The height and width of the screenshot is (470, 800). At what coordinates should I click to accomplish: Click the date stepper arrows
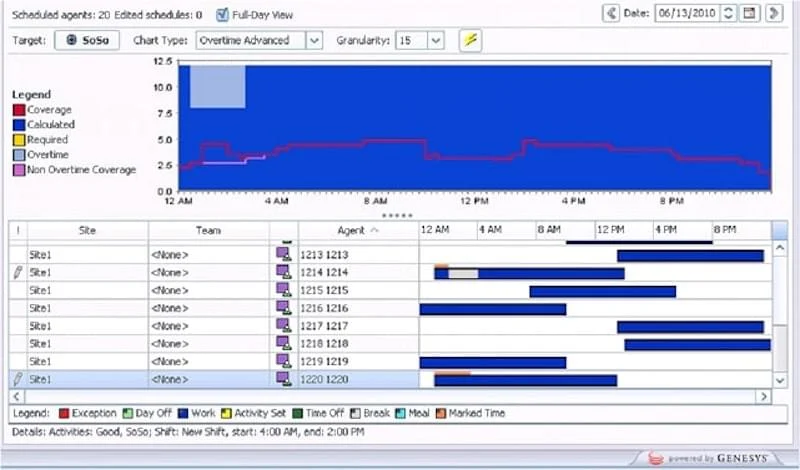click(728, 13)
